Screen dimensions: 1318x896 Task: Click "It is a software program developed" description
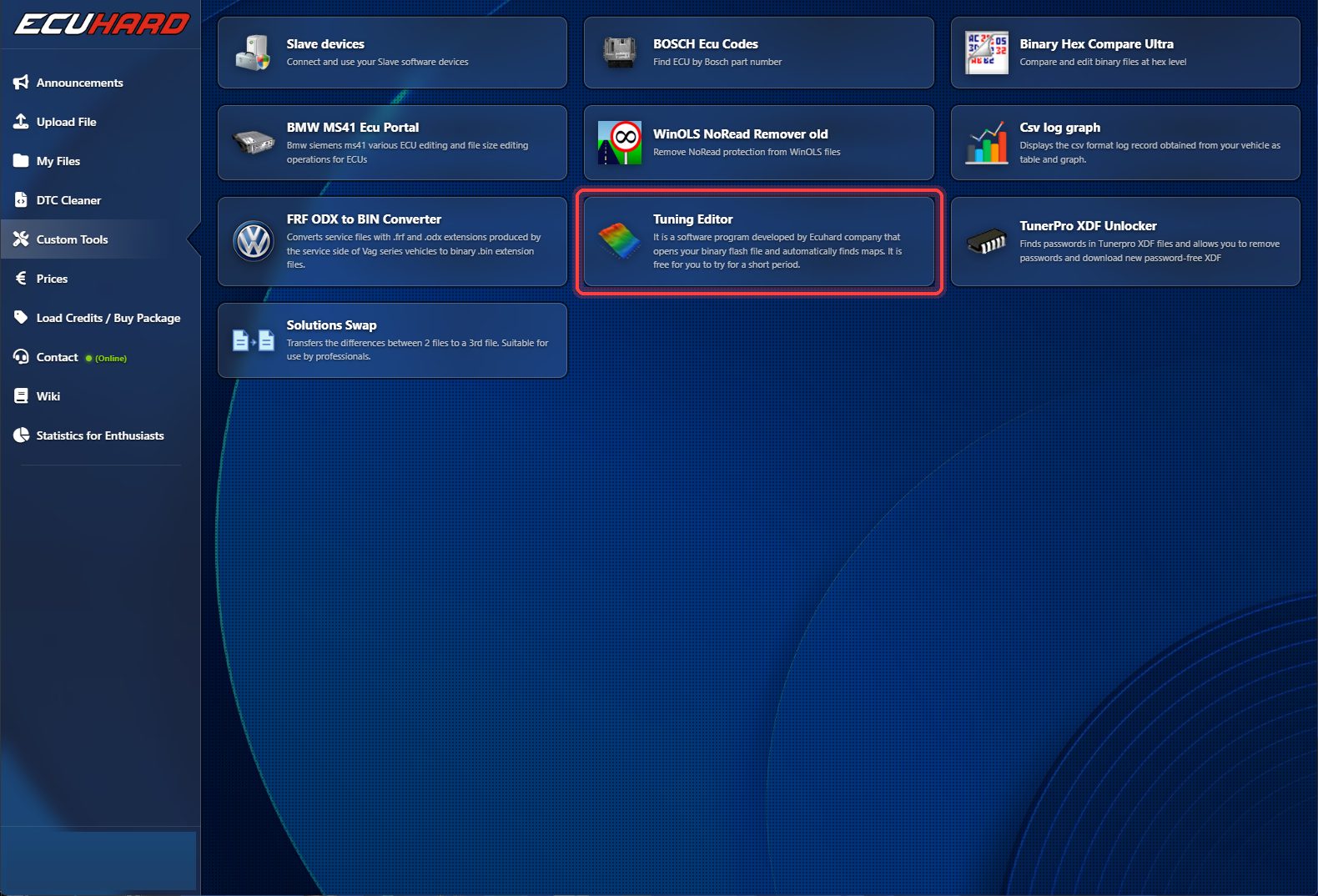coord(777,250)
